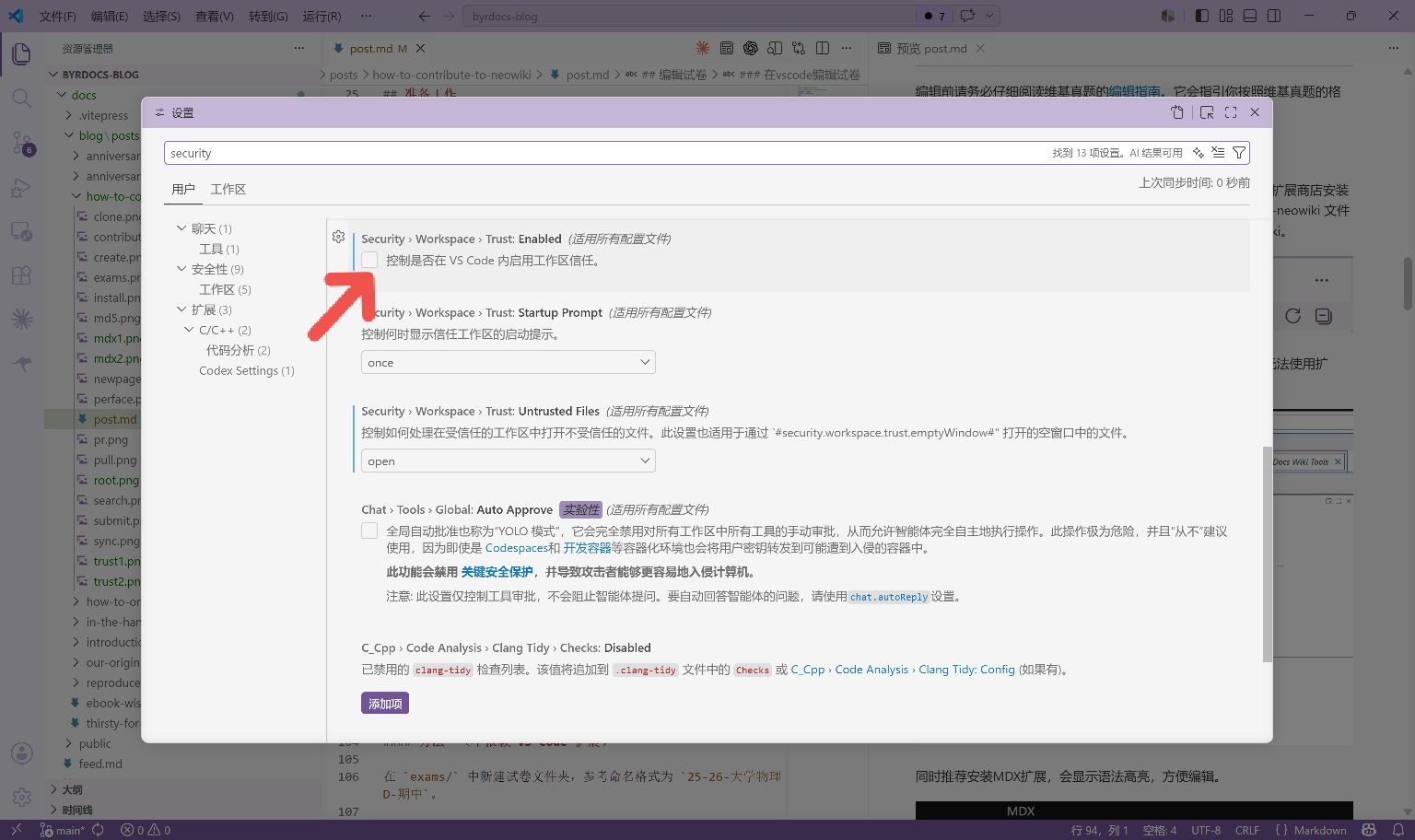Split the editor right

pos(823,48)
